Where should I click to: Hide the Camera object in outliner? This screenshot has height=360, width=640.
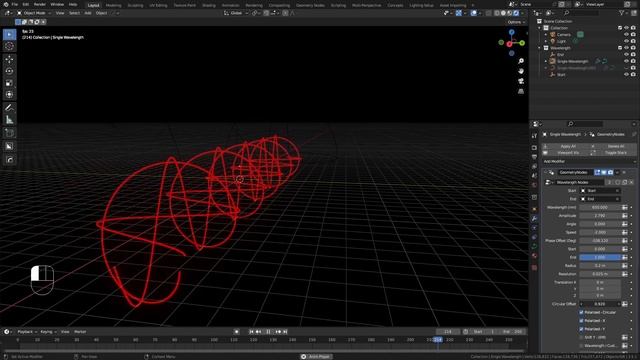[626, 35]
